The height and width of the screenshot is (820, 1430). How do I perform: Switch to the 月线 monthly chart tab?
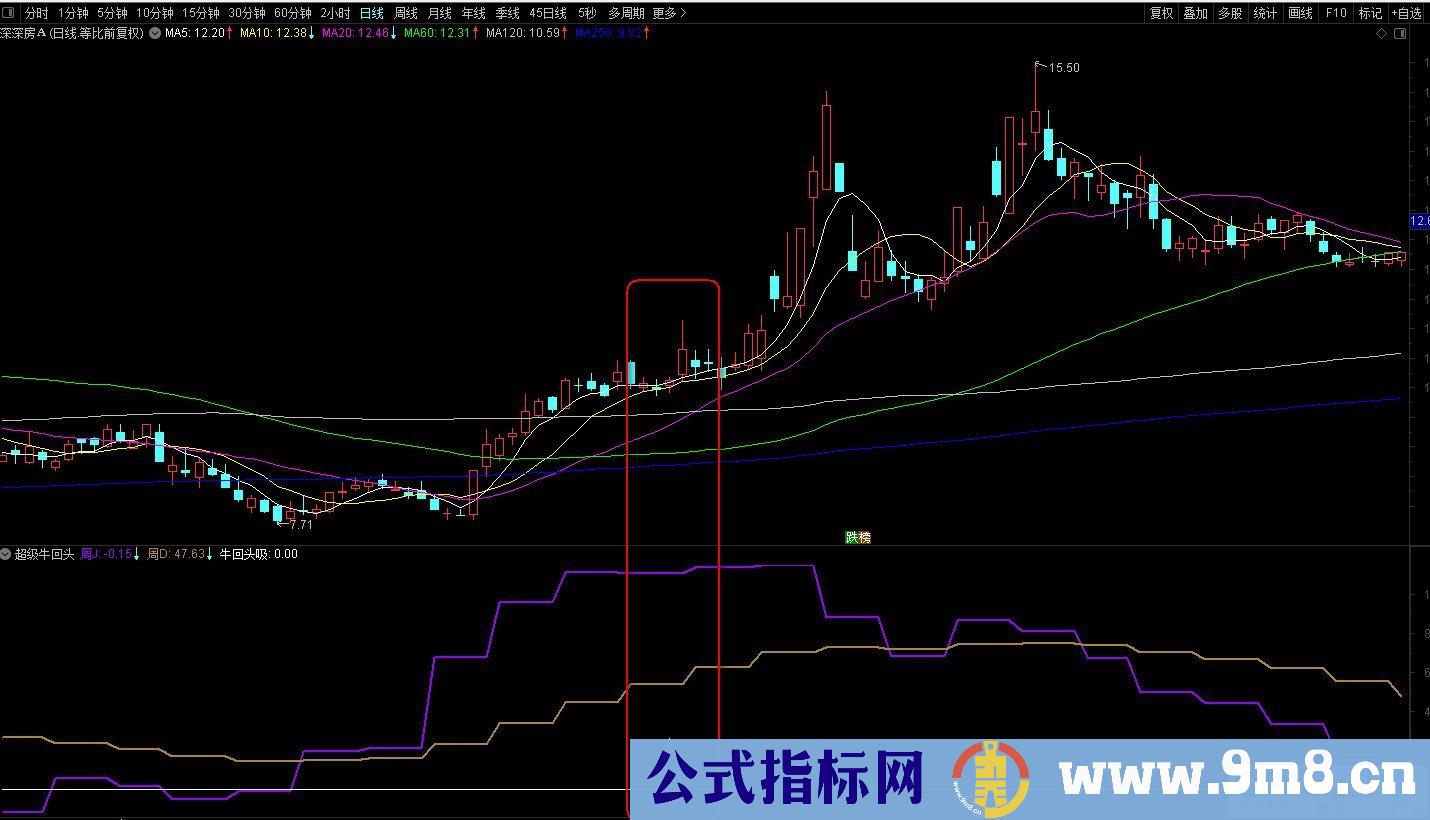(x=437, y=13)
